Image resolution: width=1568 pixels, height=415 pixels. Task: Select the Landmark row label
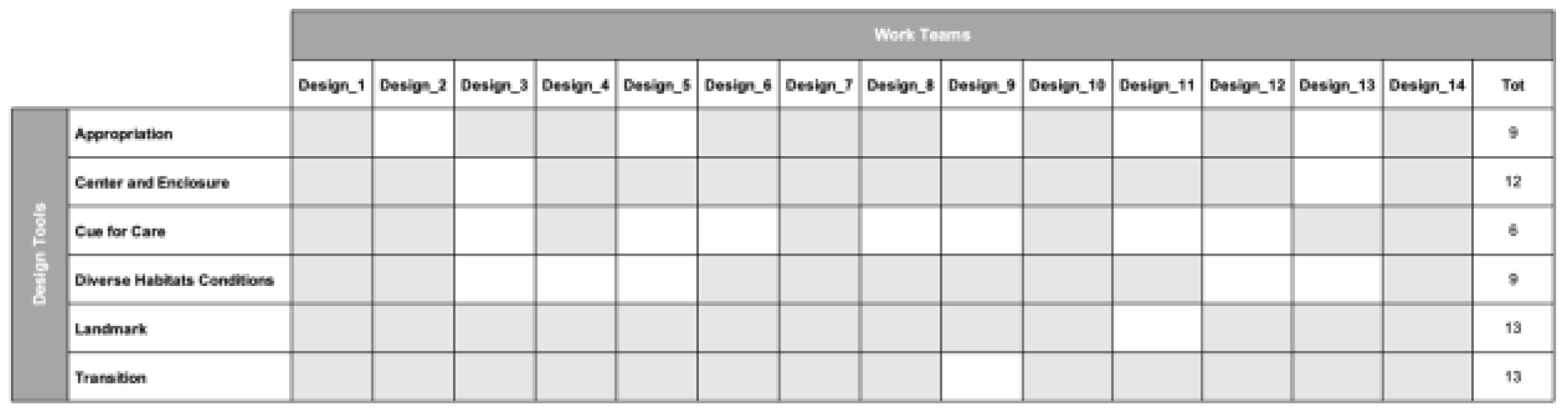point(110,329)
